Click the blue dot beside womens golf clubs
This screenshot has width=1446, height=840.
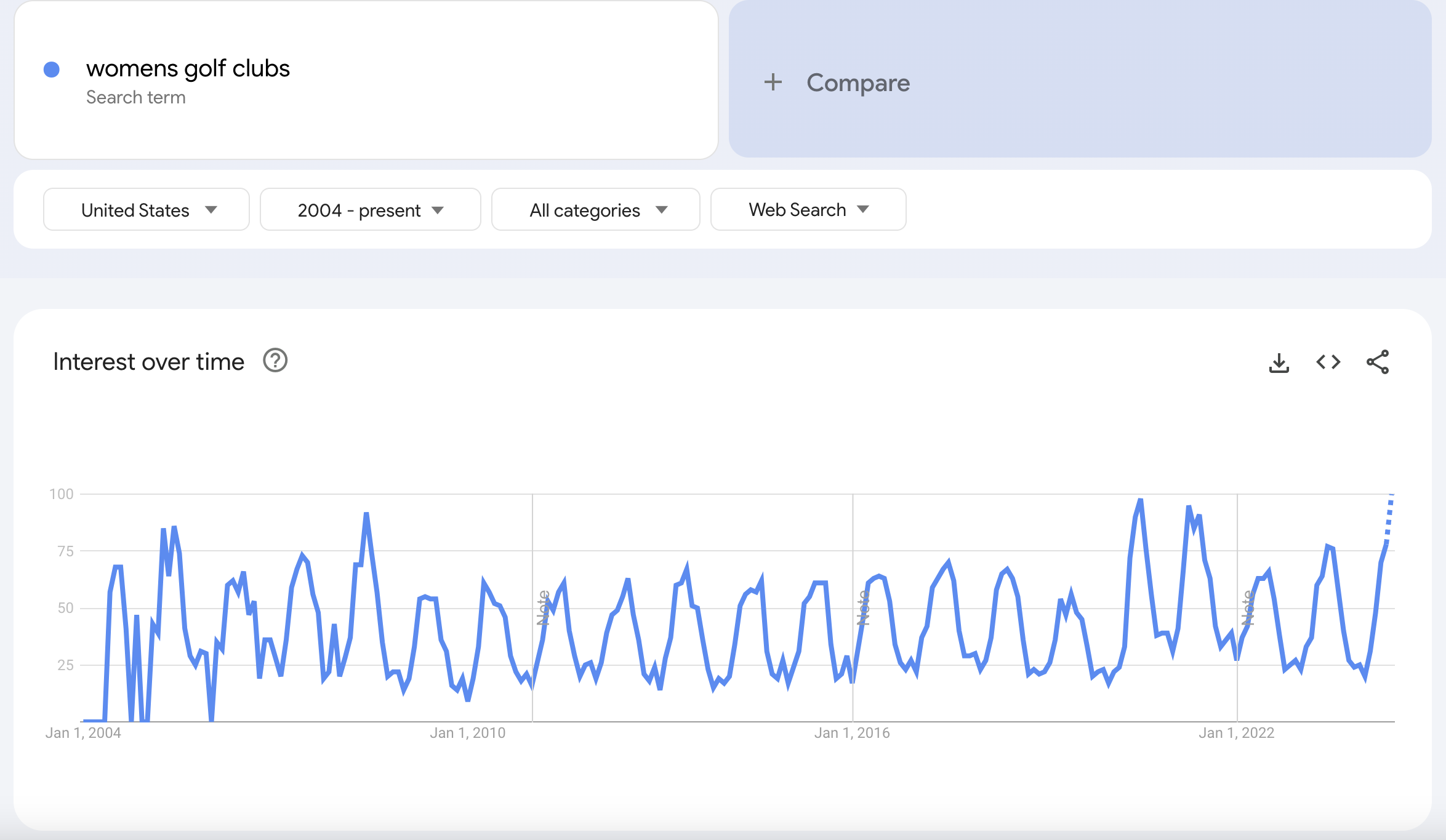(x=52, y=70)
